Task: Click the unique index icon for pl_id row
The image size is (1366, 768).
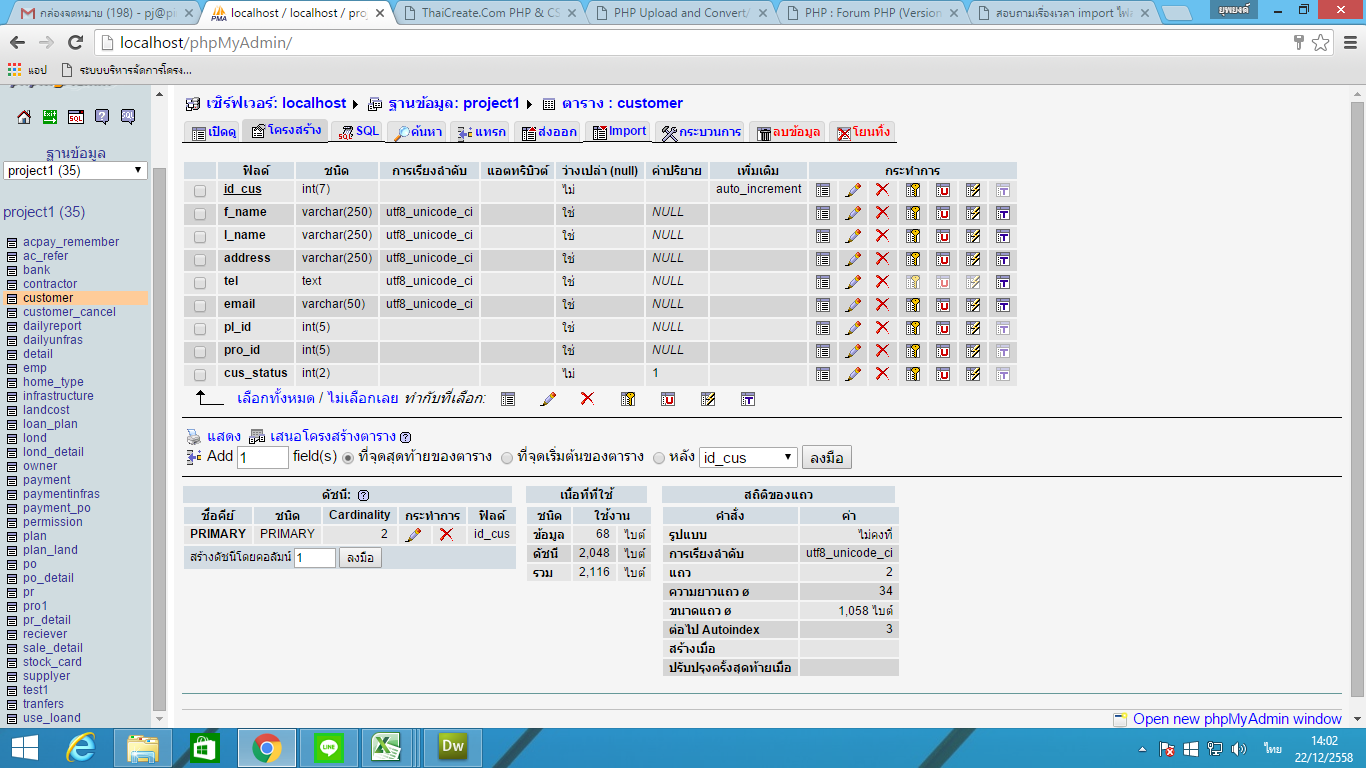Action: [x=943, y=328]
